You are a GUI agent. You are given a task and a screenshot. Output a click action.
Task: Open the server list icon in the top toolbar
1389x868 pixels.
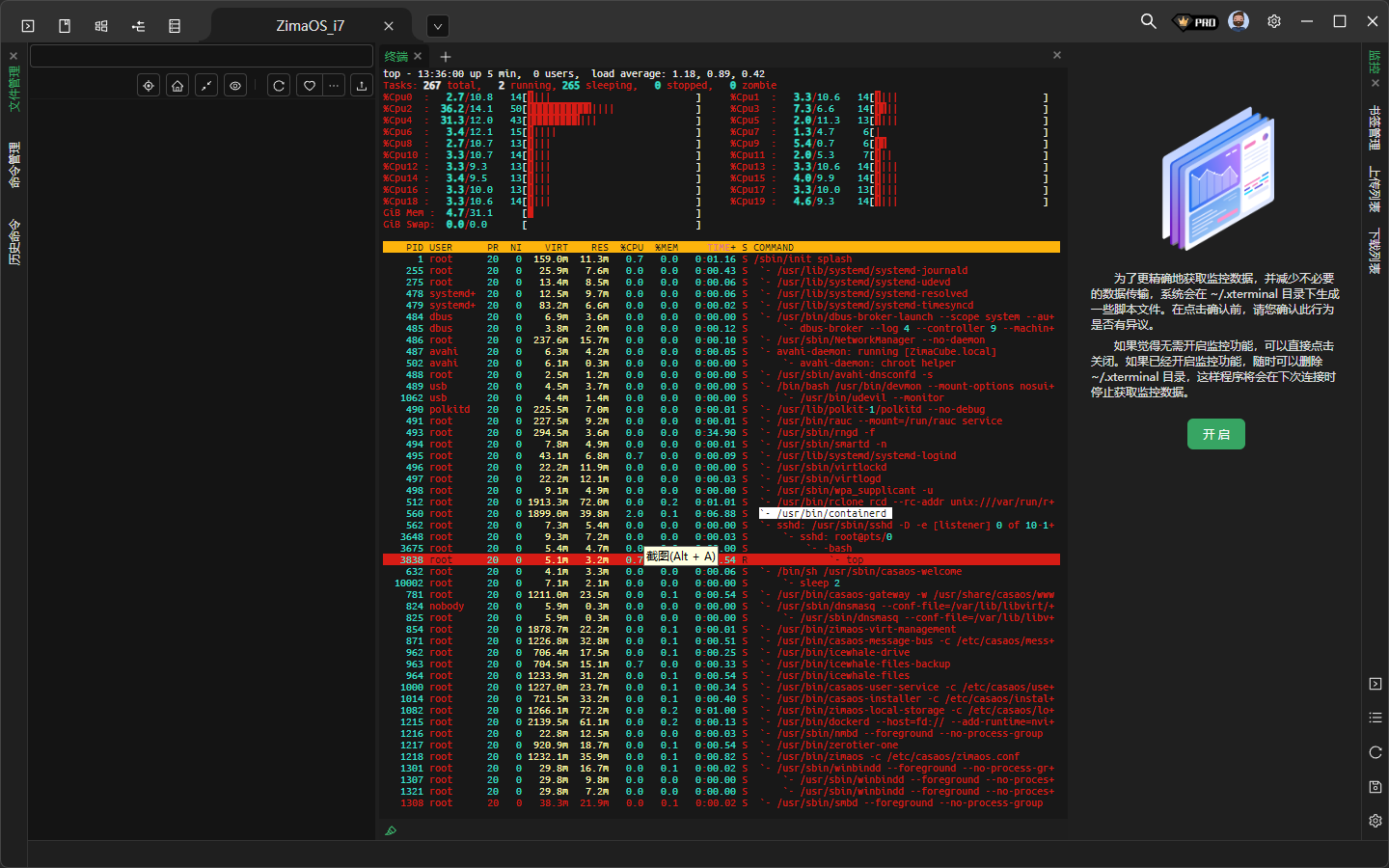(175, 26)
